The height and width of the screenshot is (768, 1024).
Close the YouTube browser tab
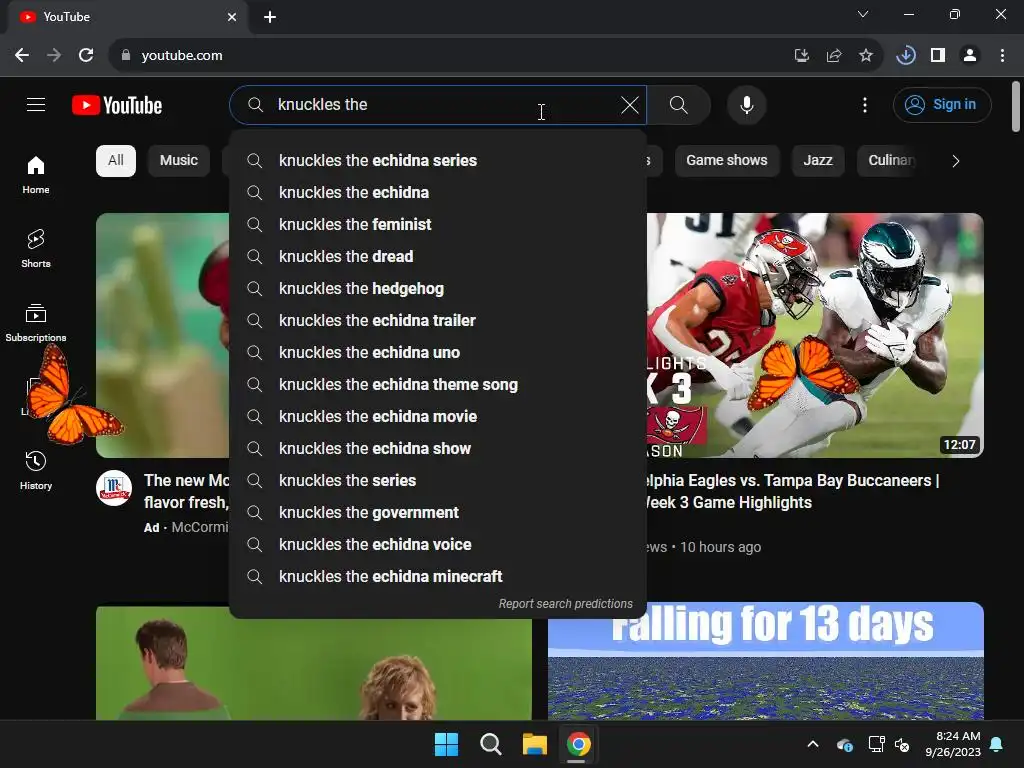[232, 17]
